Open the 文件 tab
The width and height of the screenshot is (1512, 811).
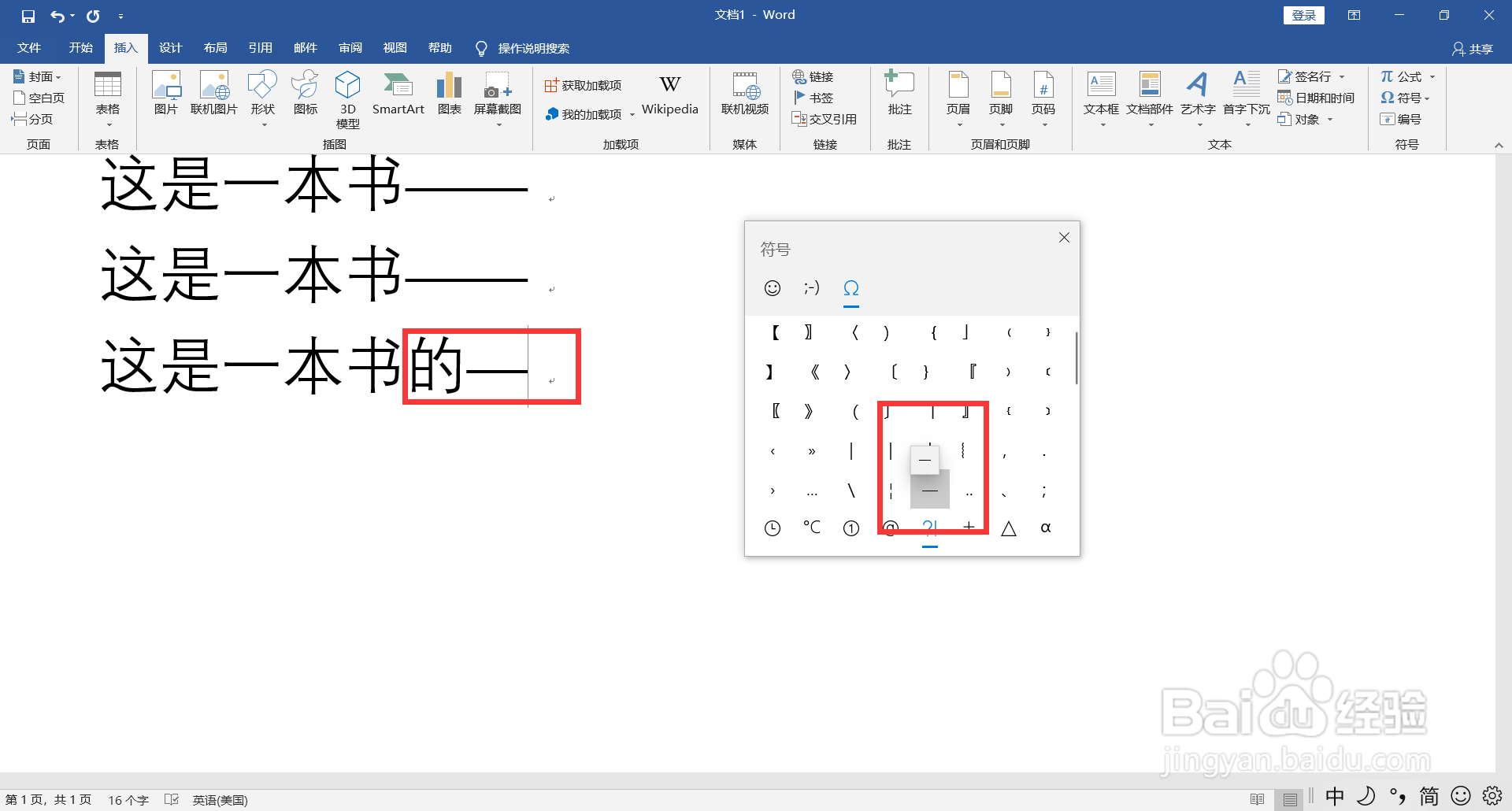[29, 48]
